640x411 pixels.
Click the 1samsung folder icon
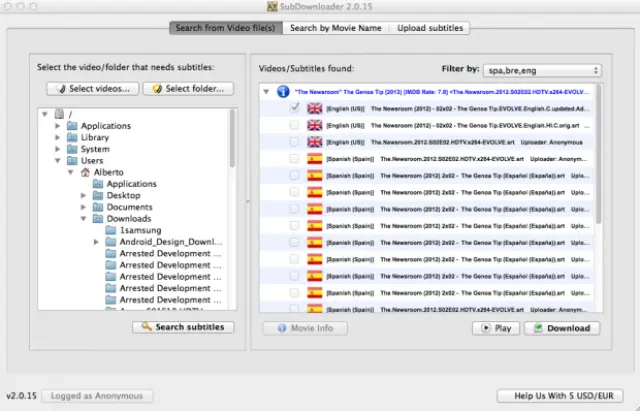(x=110, y=230)
